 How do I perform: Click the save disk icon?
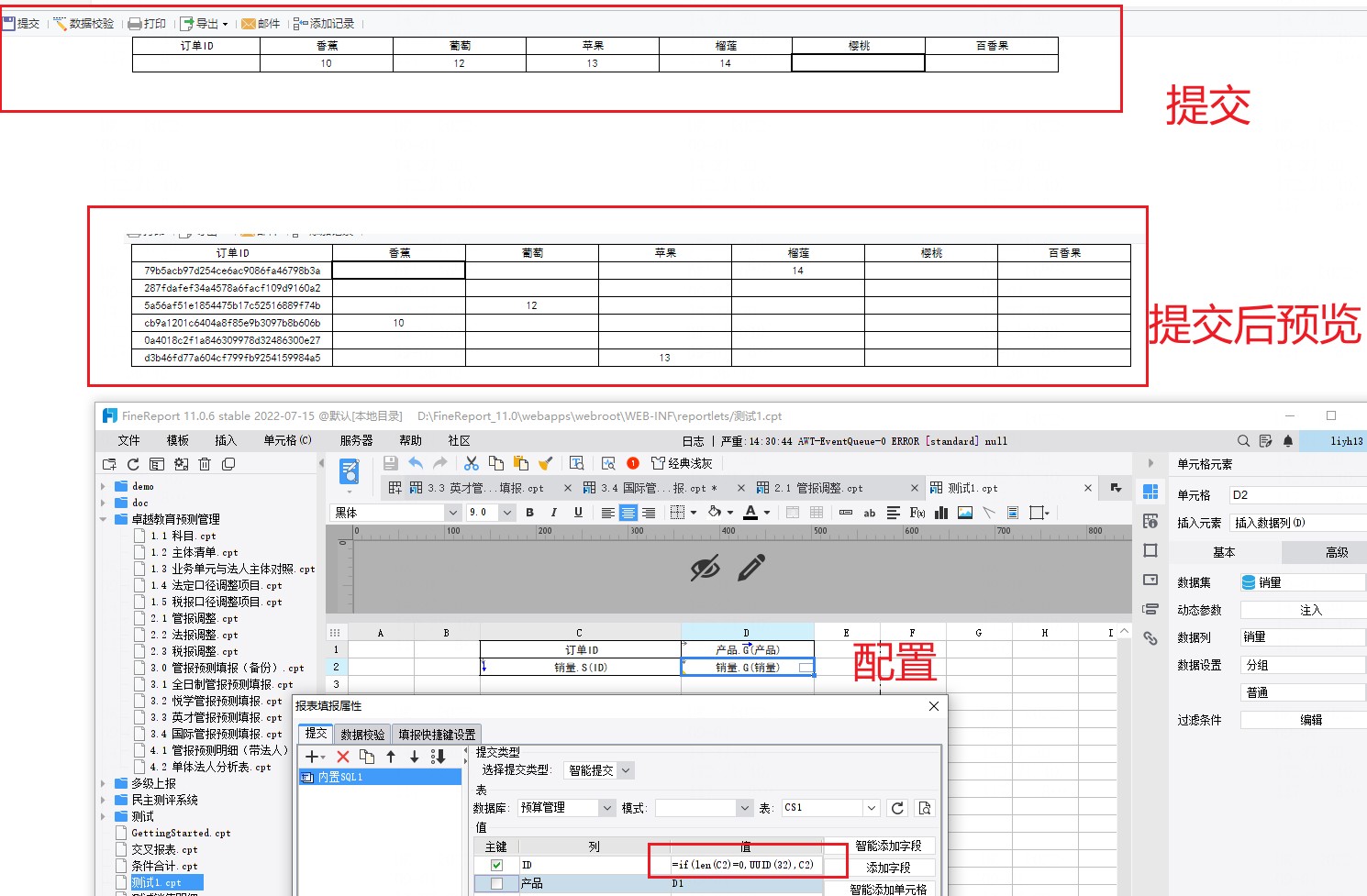pos(391,463)
